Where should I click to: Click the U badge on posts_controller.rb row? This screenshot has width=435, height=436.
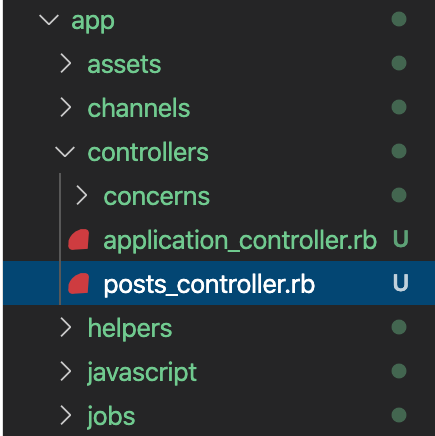point(401,283)
